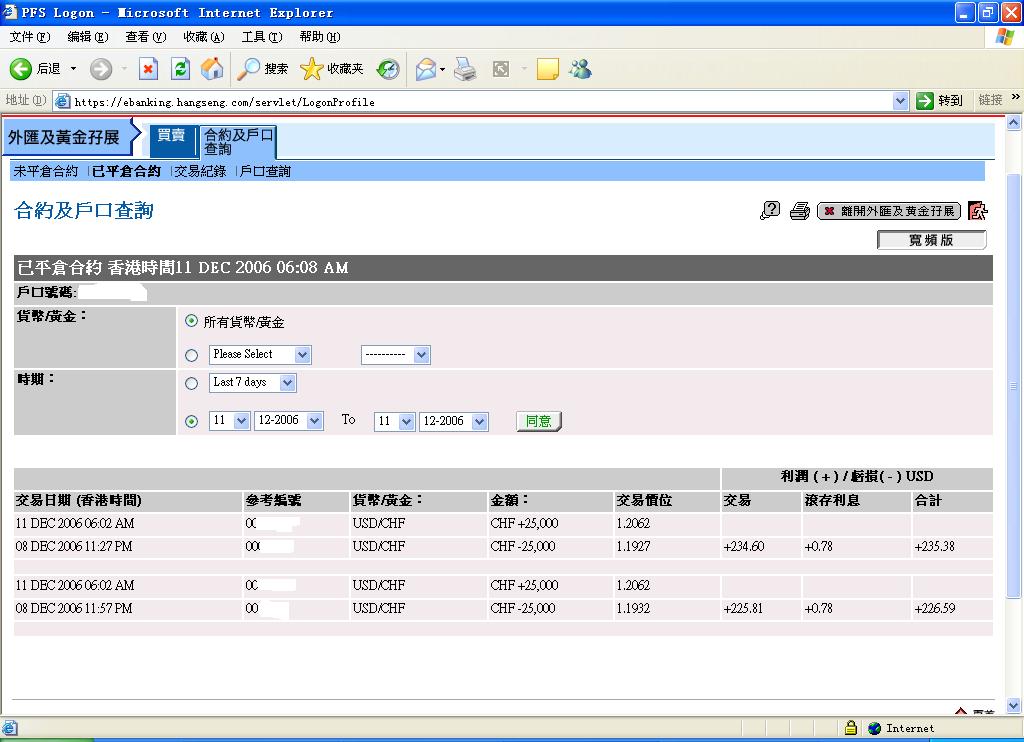Viewport: 1024px width, 742px height.
Task: Open the end month 12-2006 dropdown
Action: 454,421
